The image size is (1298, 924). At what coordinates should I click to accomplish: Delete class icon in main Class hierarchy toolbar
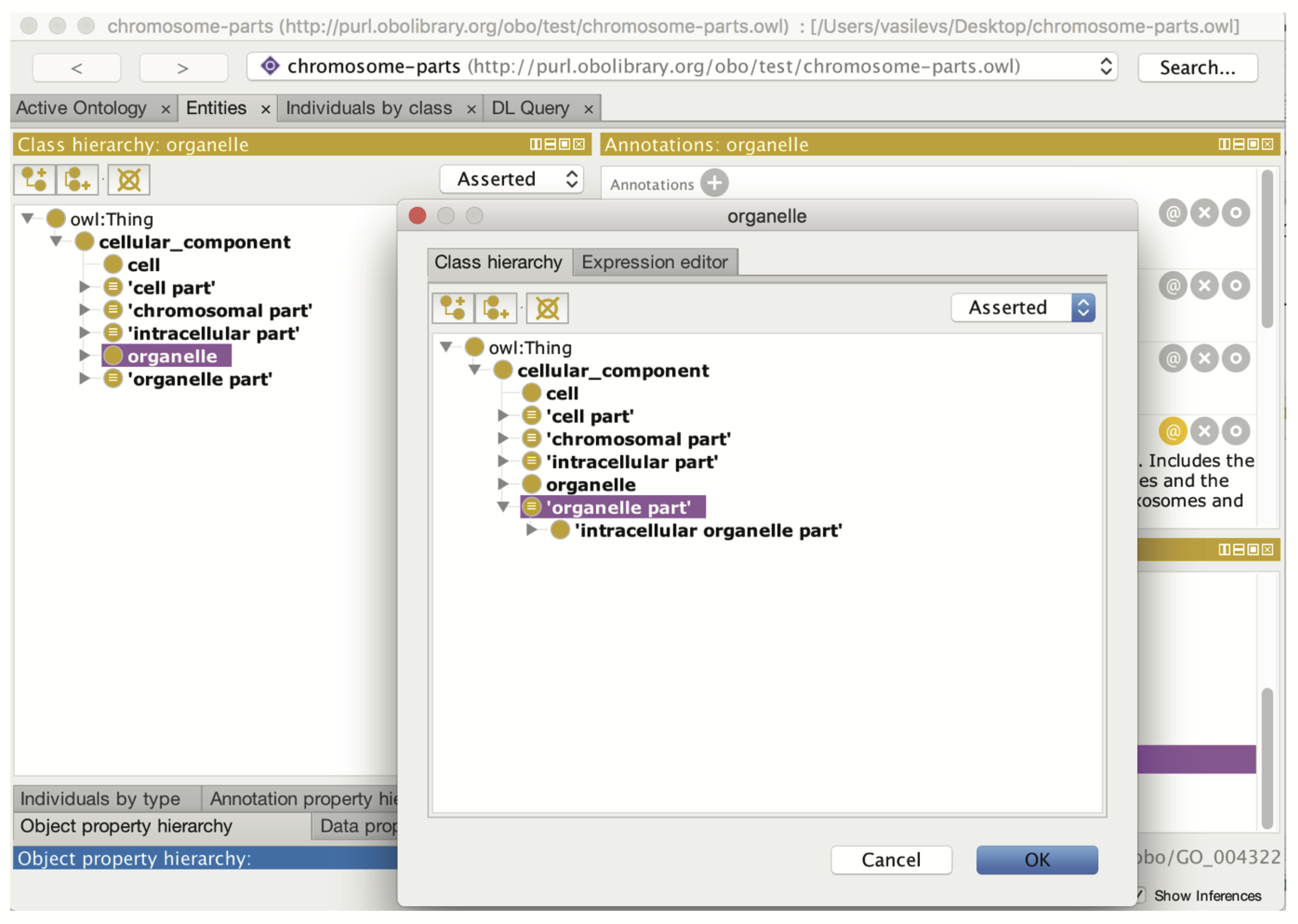[129, 180]
